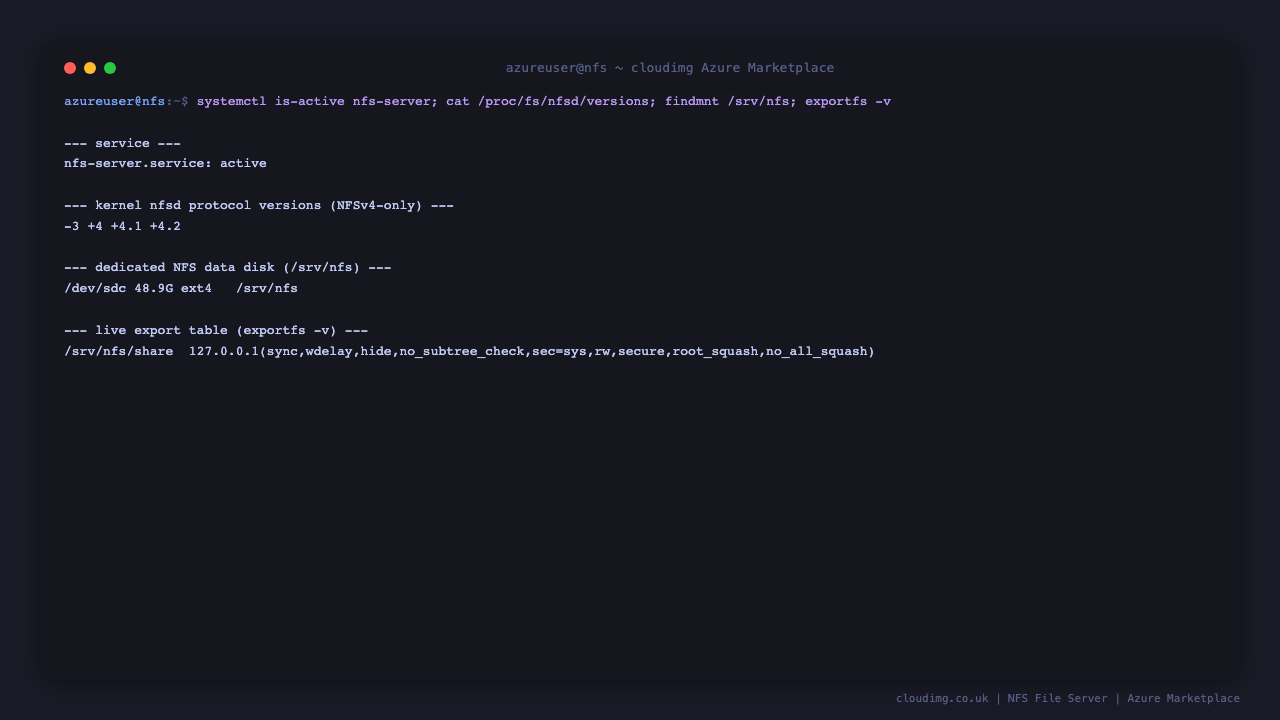
Task: Click the 'exportfs -v' command at prompt end
Action: [x=848, y=101]
